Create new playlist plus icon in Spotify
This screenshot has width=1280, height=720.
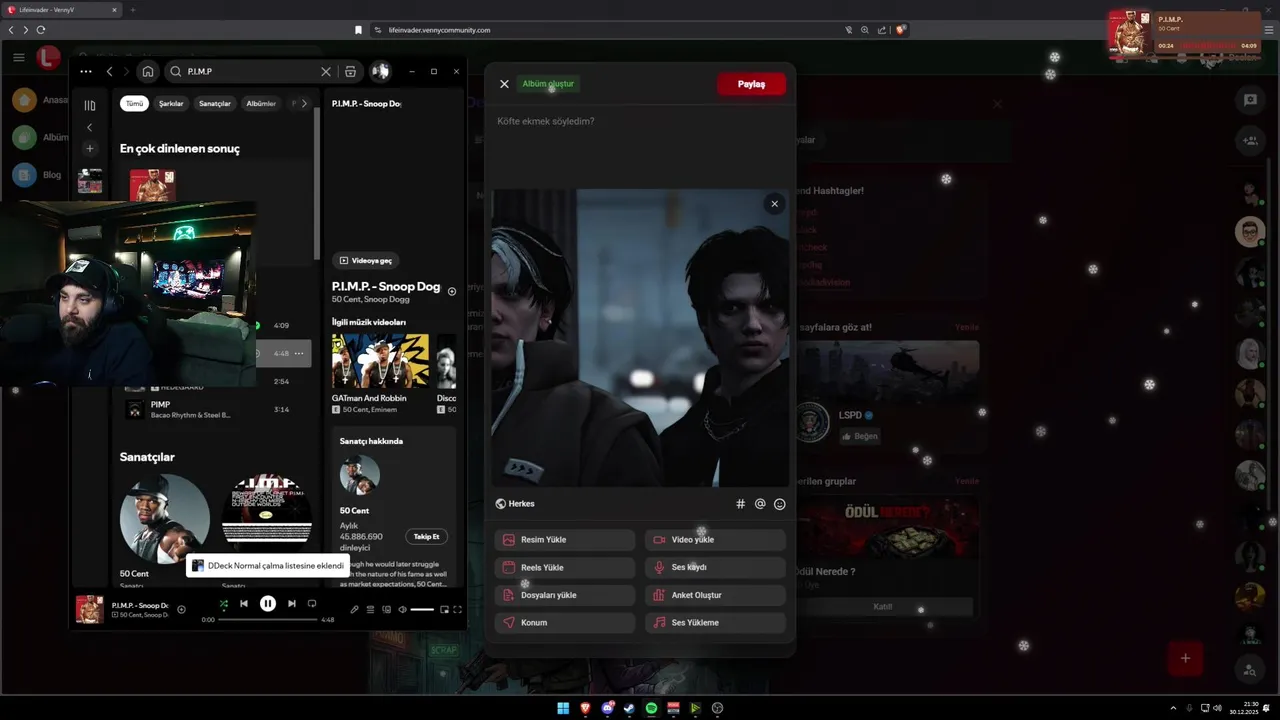[x=90, y=149]
